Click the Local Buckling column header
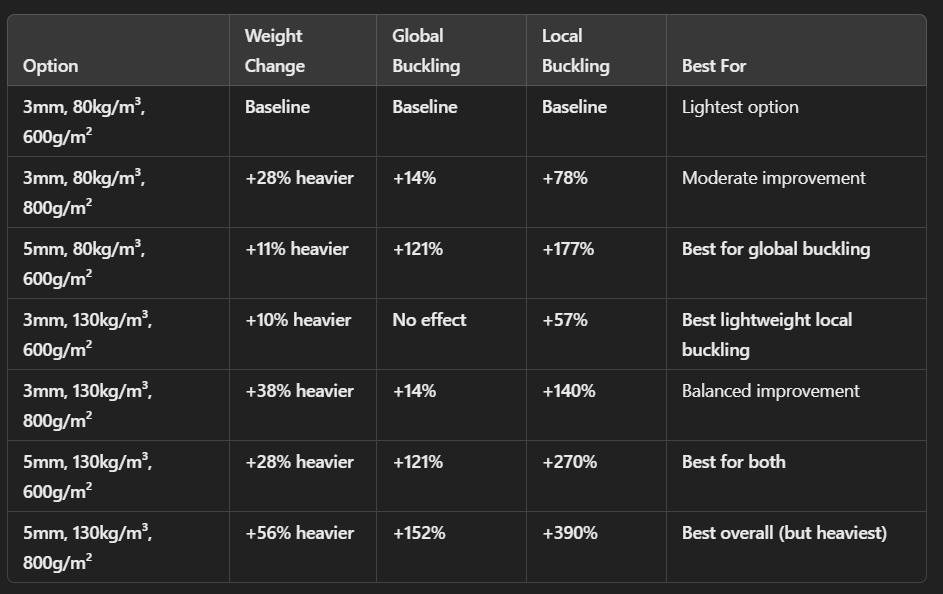 (x=575, y=51)
